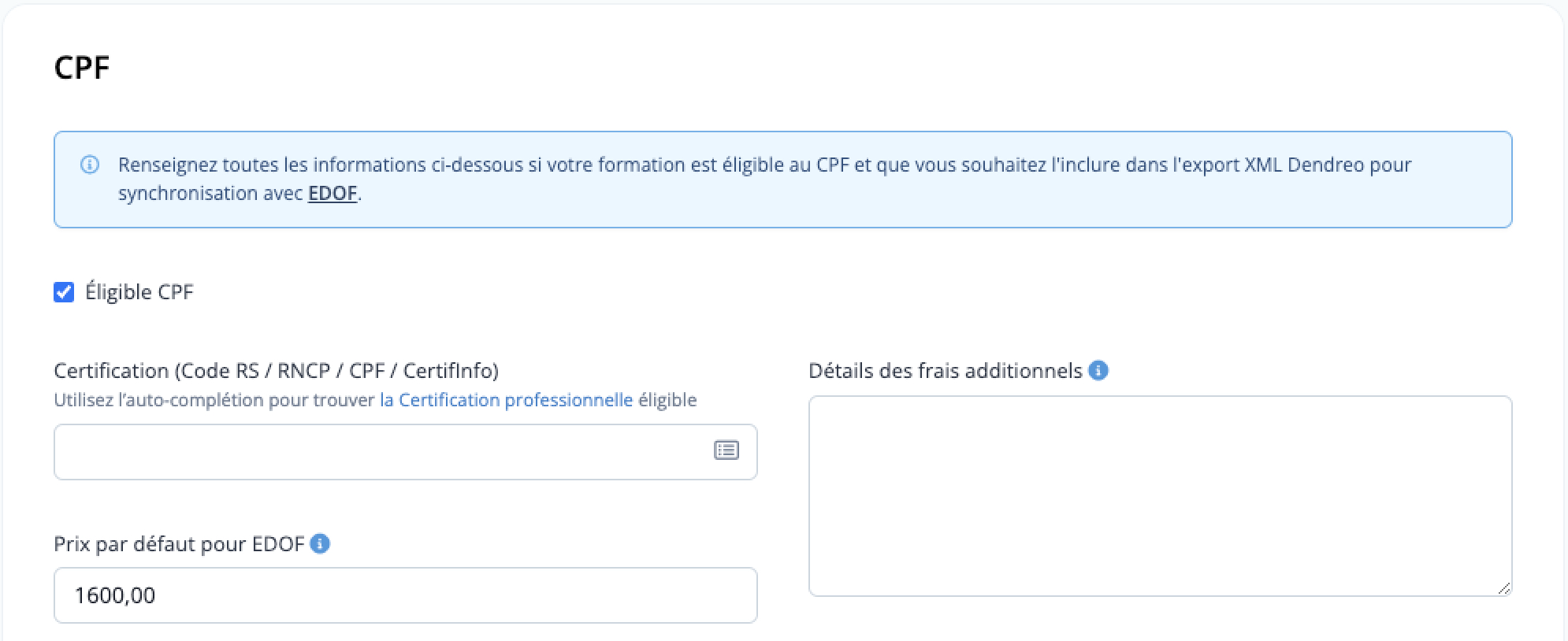
Task: Open the list icon in Certification field
Action: [x=726, y=450]
